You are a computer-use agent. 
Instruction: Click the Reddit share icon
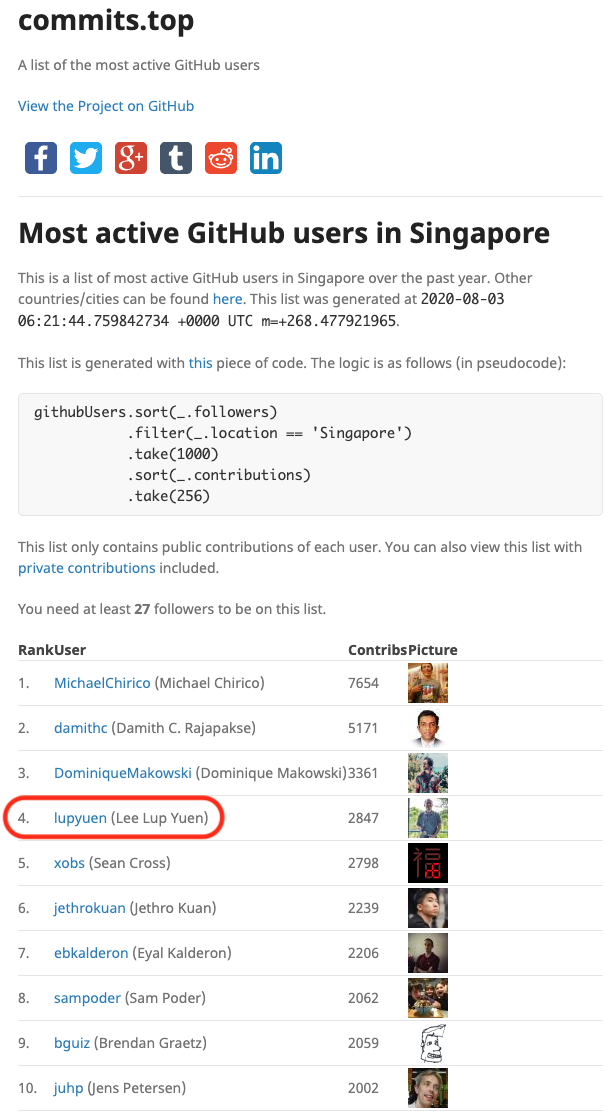[x=221, y=158]
